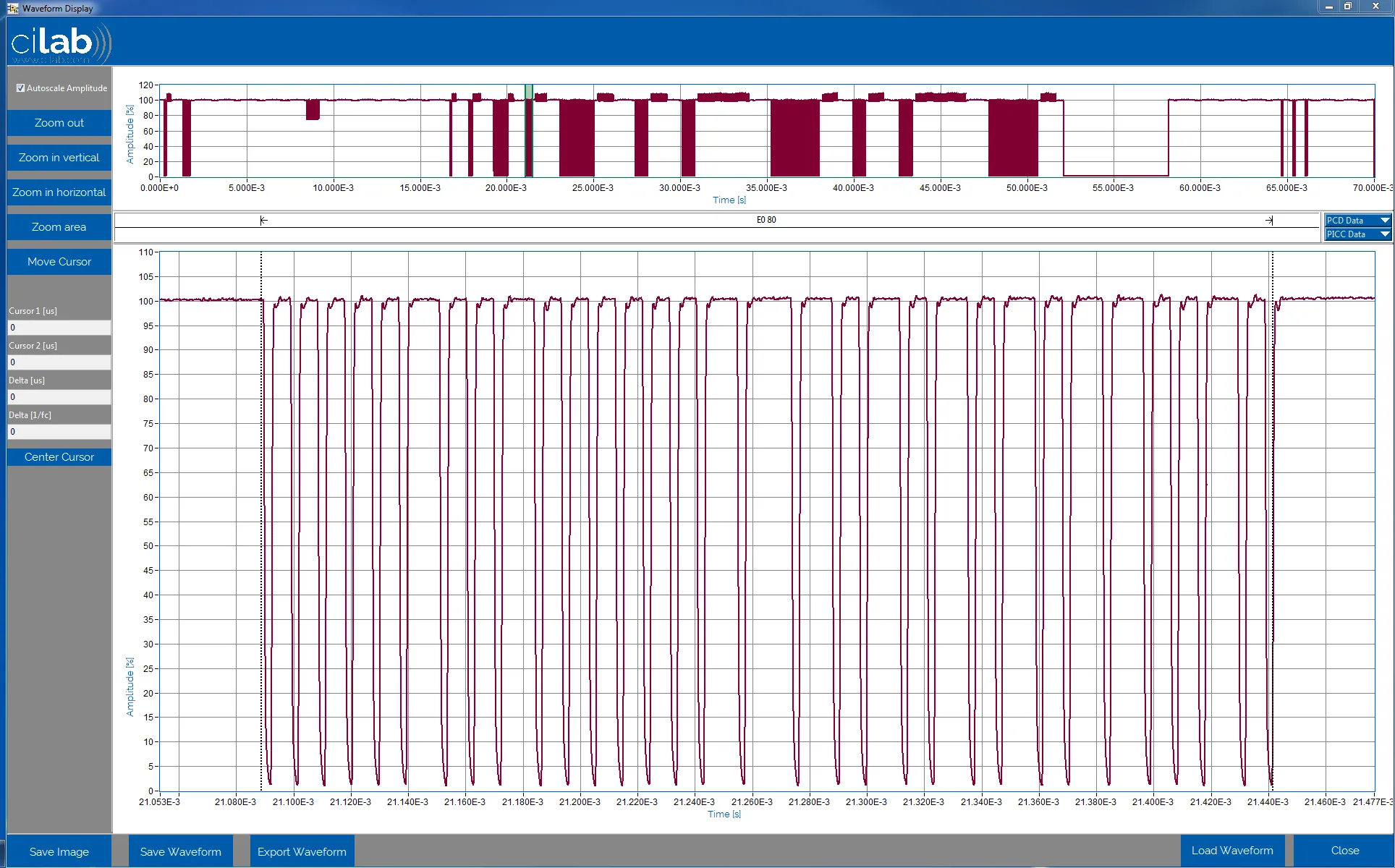Focus the Cursor 1 [us] input field
1395x868 pixels.
tap(59, 328)
